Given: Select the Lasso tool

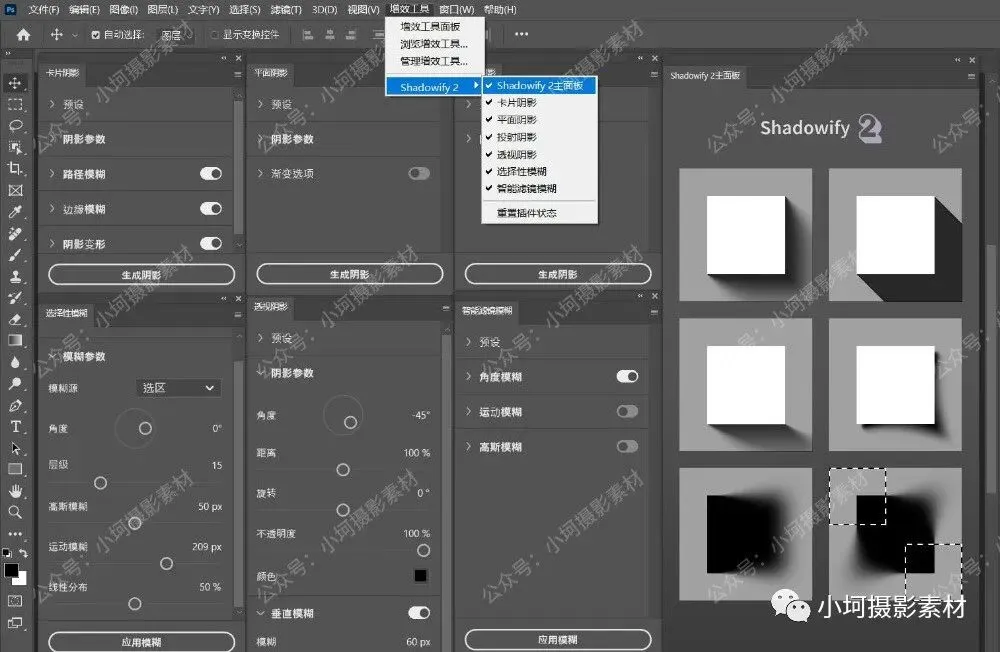Looking at the screenshot, I should pyautogui.click(x=15, y=126).
